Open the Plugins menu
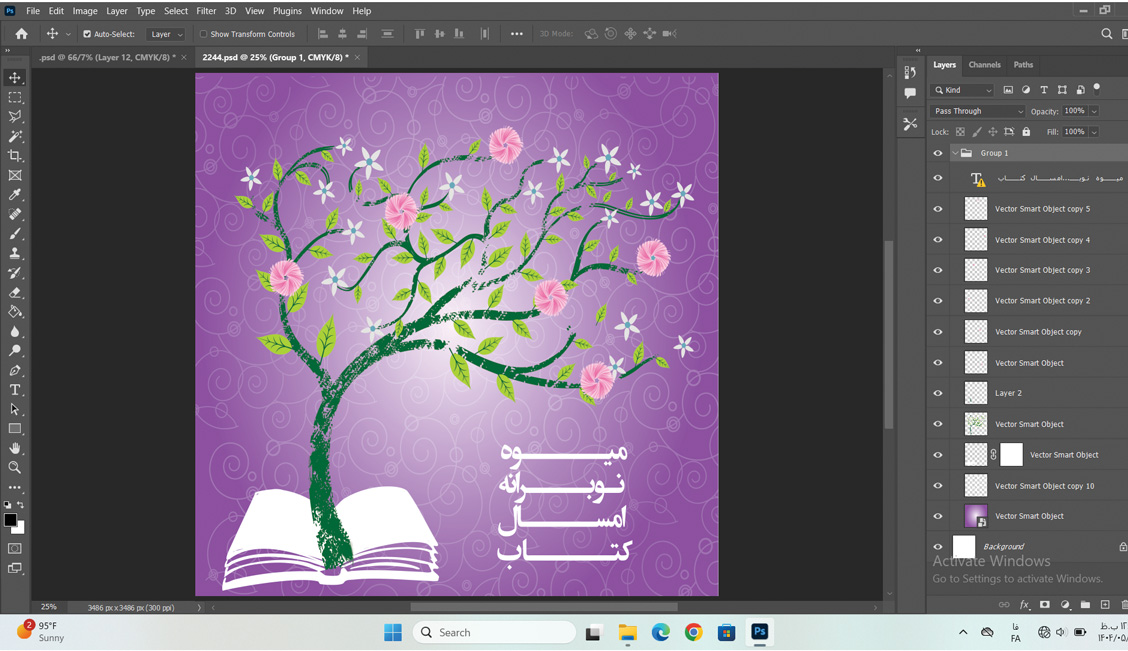The image size is (1128, 651). 287,11
